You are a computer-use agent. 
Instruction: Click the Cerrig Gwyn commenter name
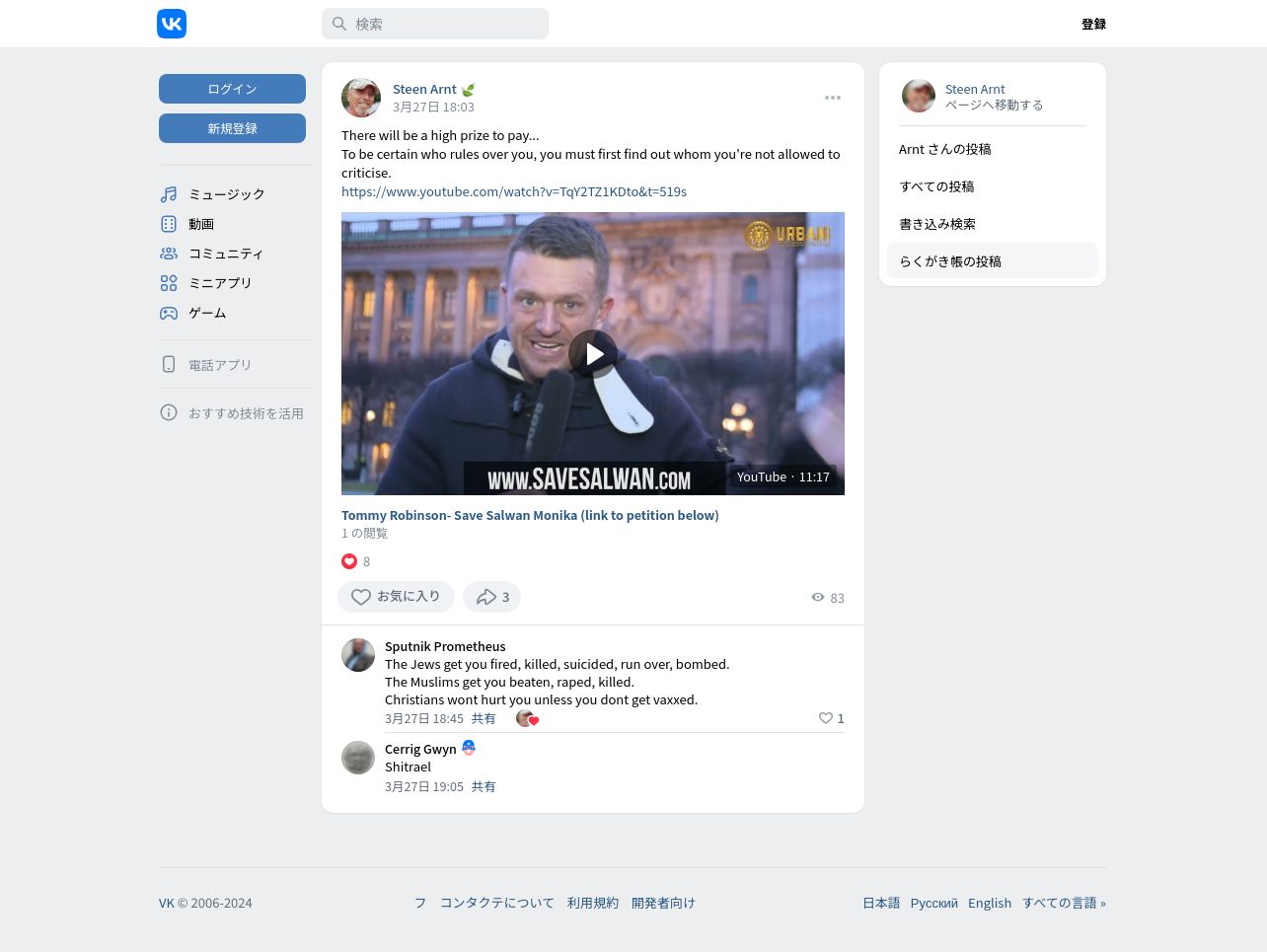tap(420, 749)
